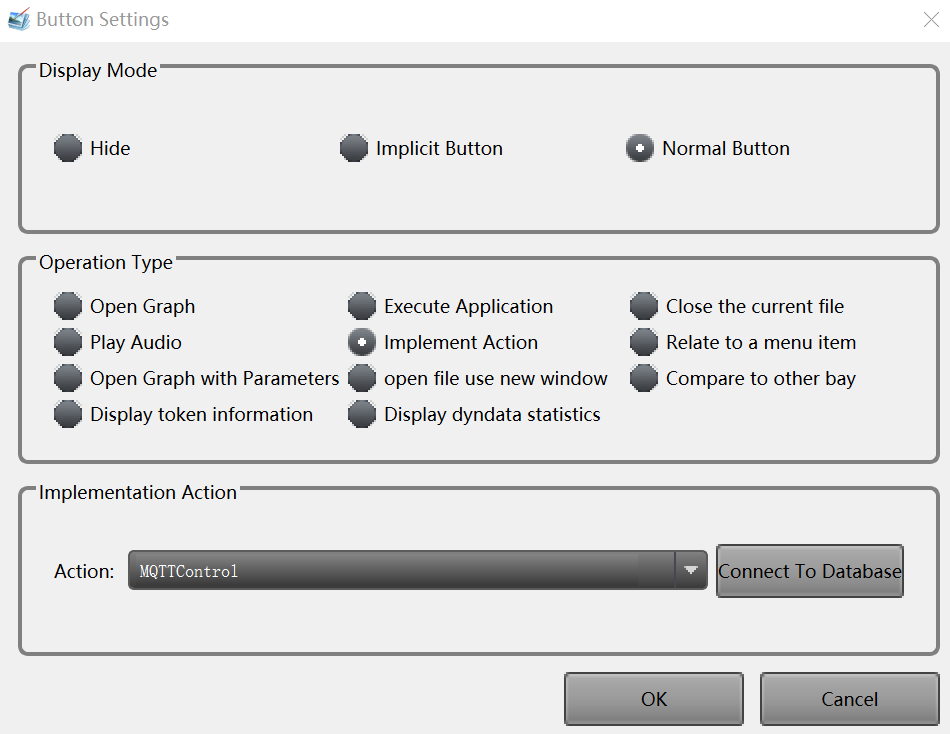Select Relate to a menu item
Viewport: 950px width, 734px height.
(644, 343)
